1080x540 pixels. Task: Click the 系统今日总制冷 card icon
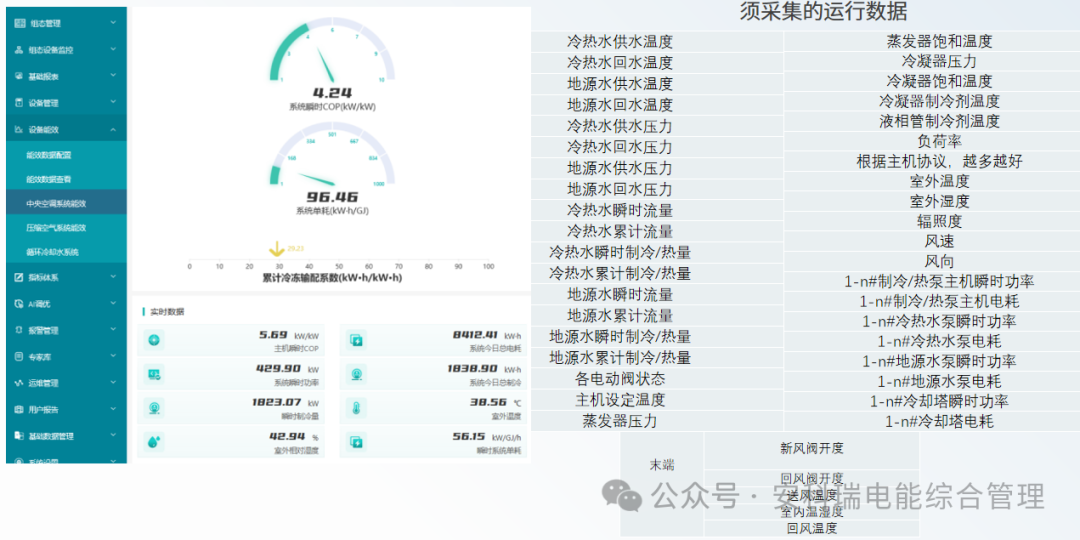point(357,374)
